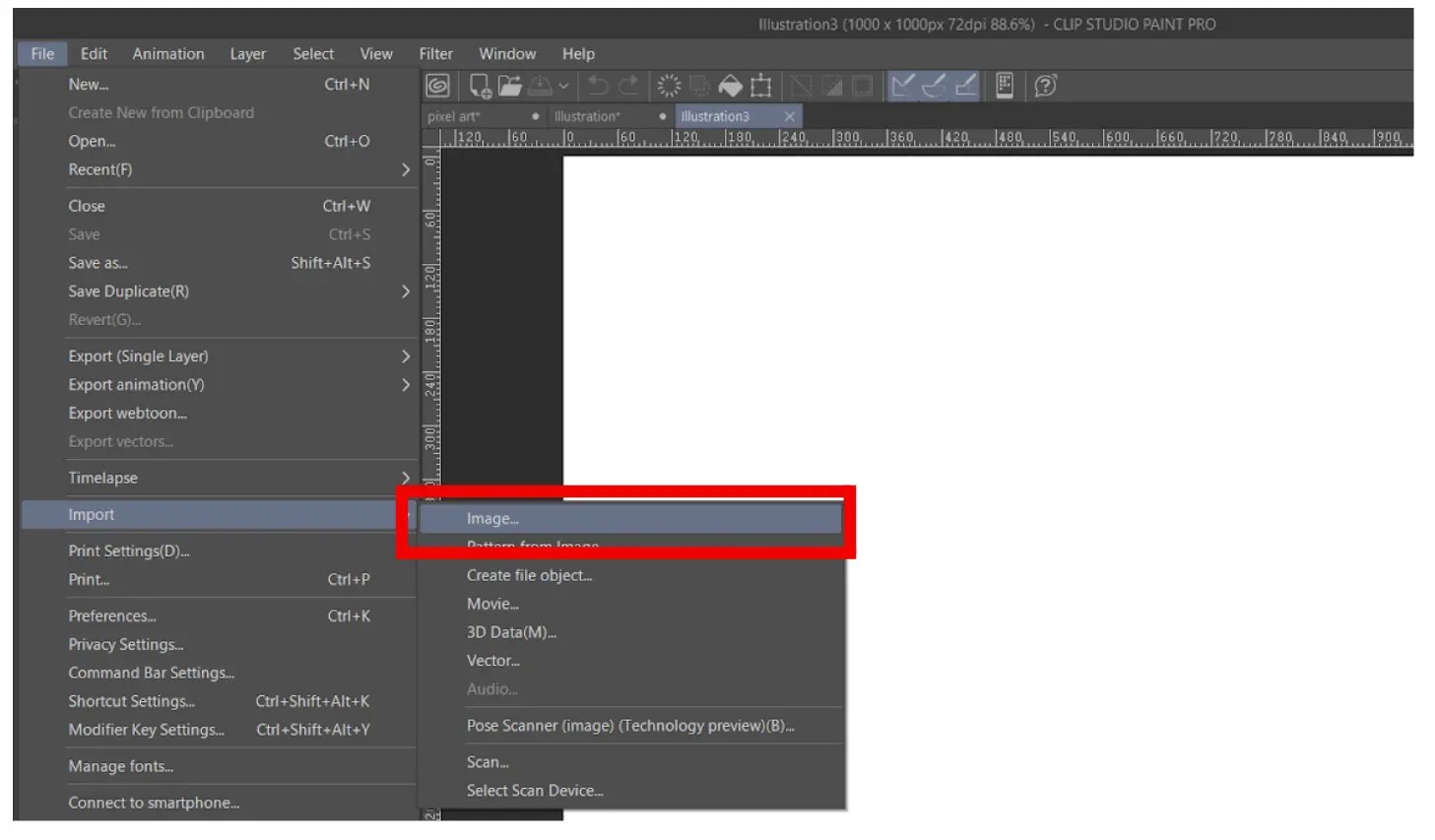
Task: Expand the Save options dropdown chevron
Action: (x=563, y=87)
